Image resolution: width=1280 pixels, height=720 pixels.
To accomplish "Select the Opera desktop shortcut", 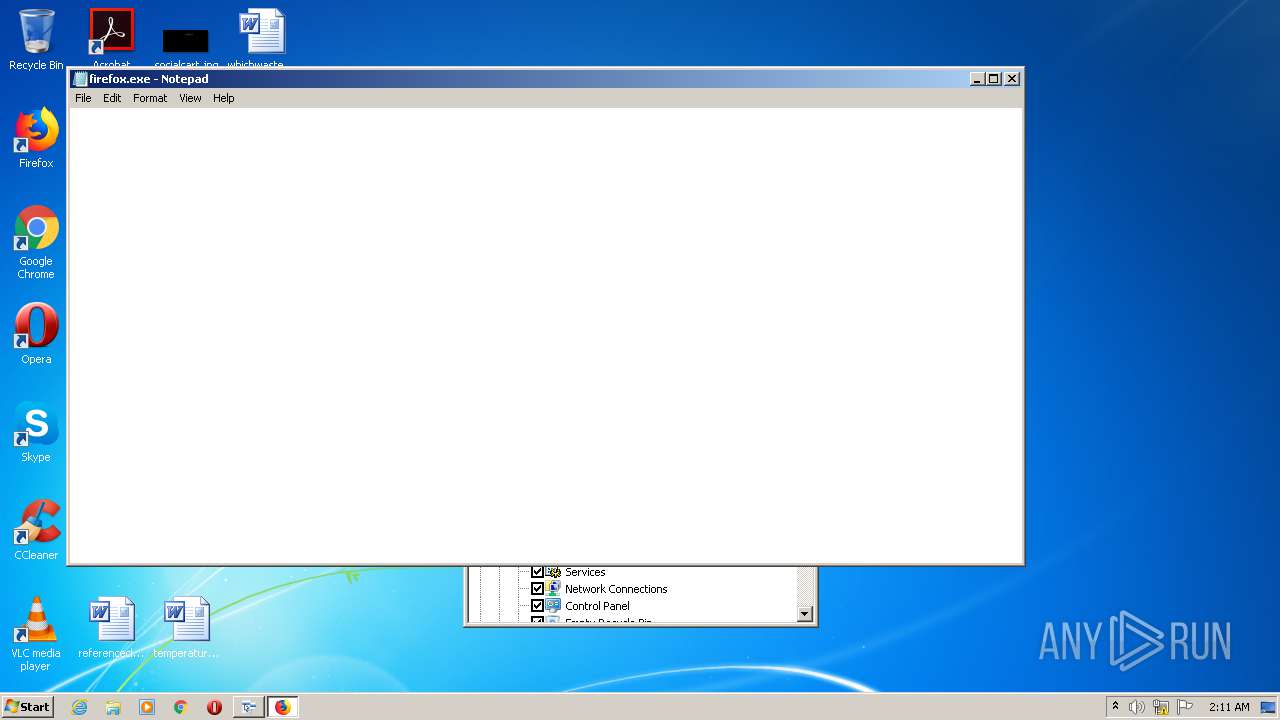I will click(x=36, y=334).
